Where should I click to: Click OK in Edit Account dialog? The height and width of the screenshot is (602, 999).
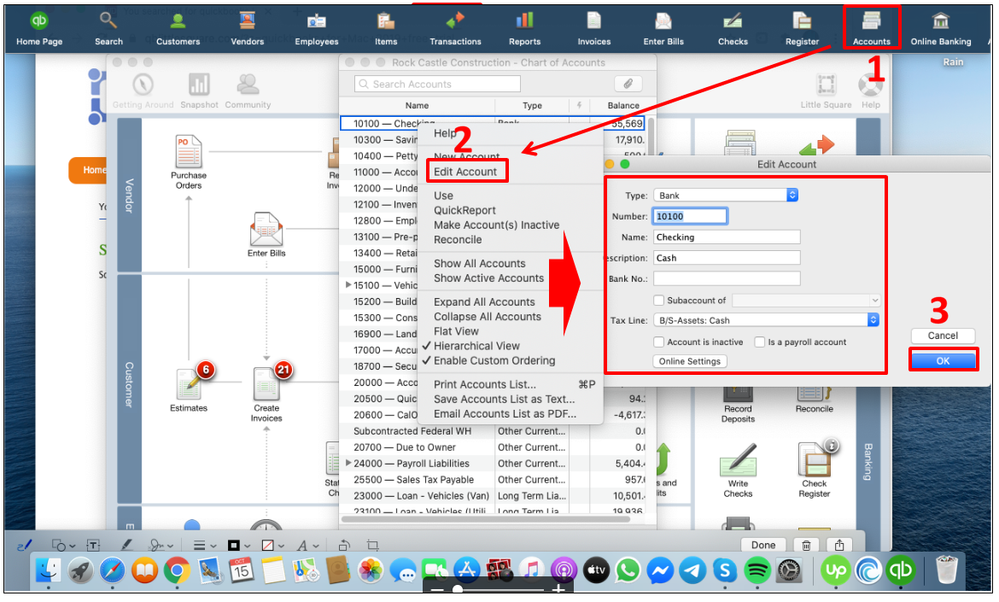coord(942,361)
